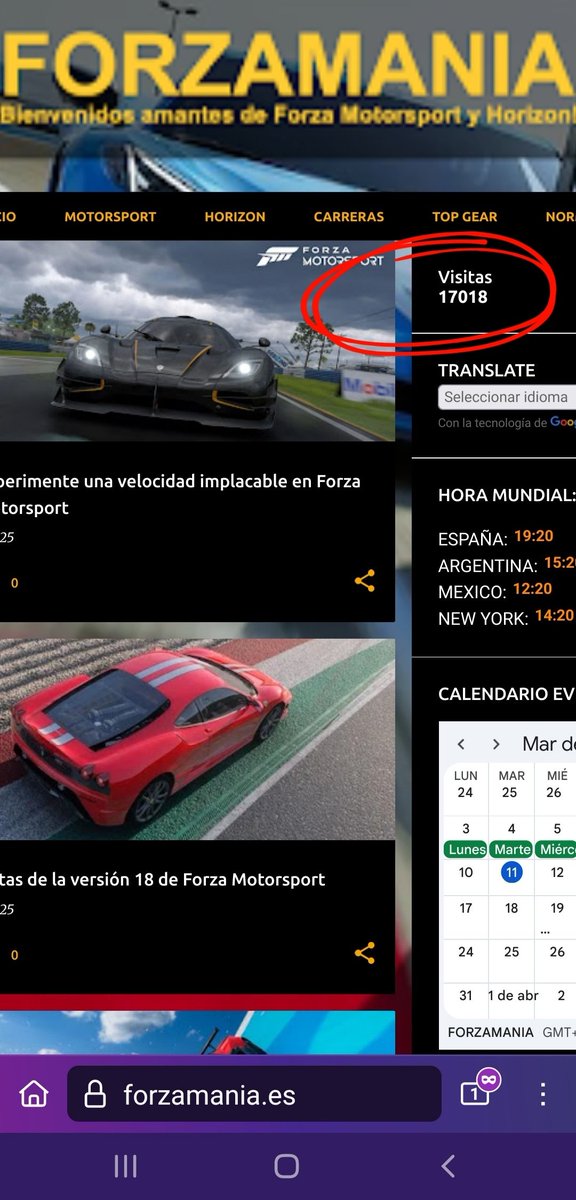Tap the ESPAÑA 19:20 time entry
The width and height of the screenshot is (576, 1200).
pyautogui.click(x=496, y=537)
